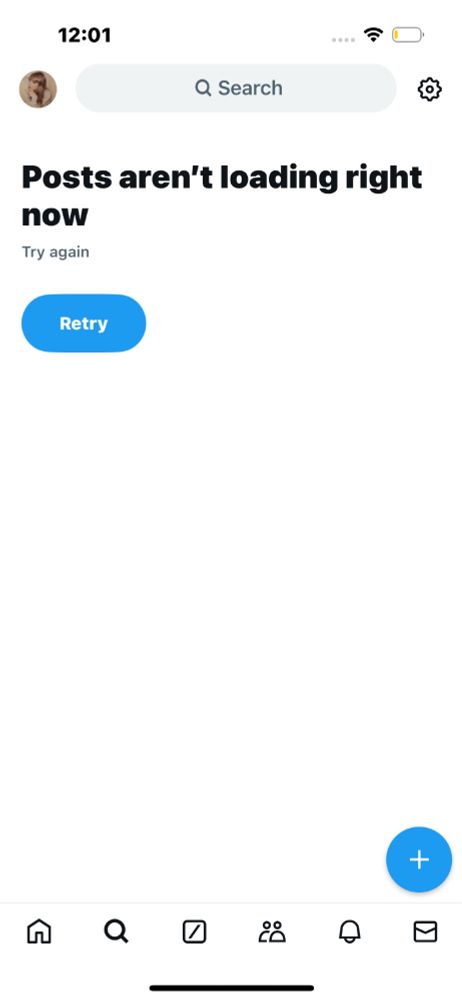
Task: Tap the cellular signal dots icon
Action: coord(343,40)
